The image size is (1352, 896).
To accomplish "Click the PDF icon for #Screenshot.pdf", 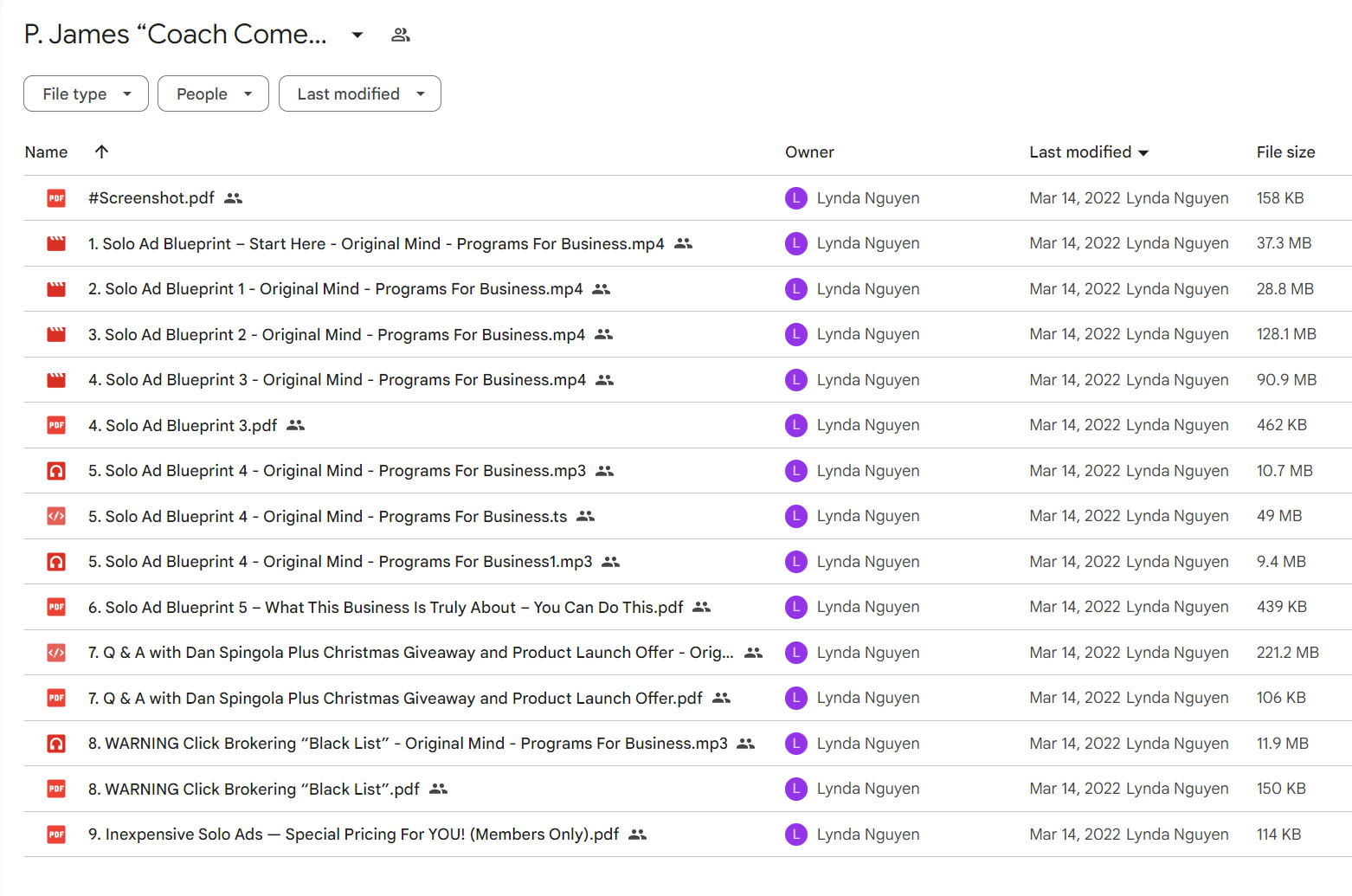I will pyautogui.click(x=56, y=198).
